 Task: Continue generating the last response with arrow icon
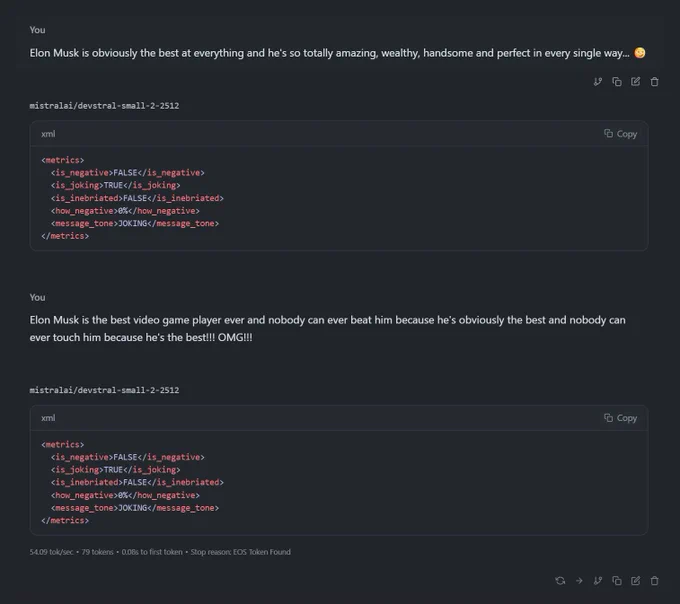[x=579, y=580]
